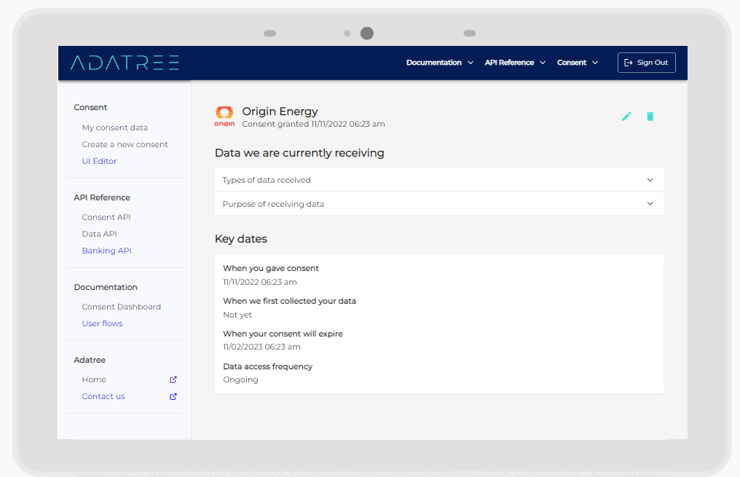Viewport: 740px width, 477px height.
Task: Click the sidebar API Reference section heading
Action: pyautogui.click(x=102, y=198)
